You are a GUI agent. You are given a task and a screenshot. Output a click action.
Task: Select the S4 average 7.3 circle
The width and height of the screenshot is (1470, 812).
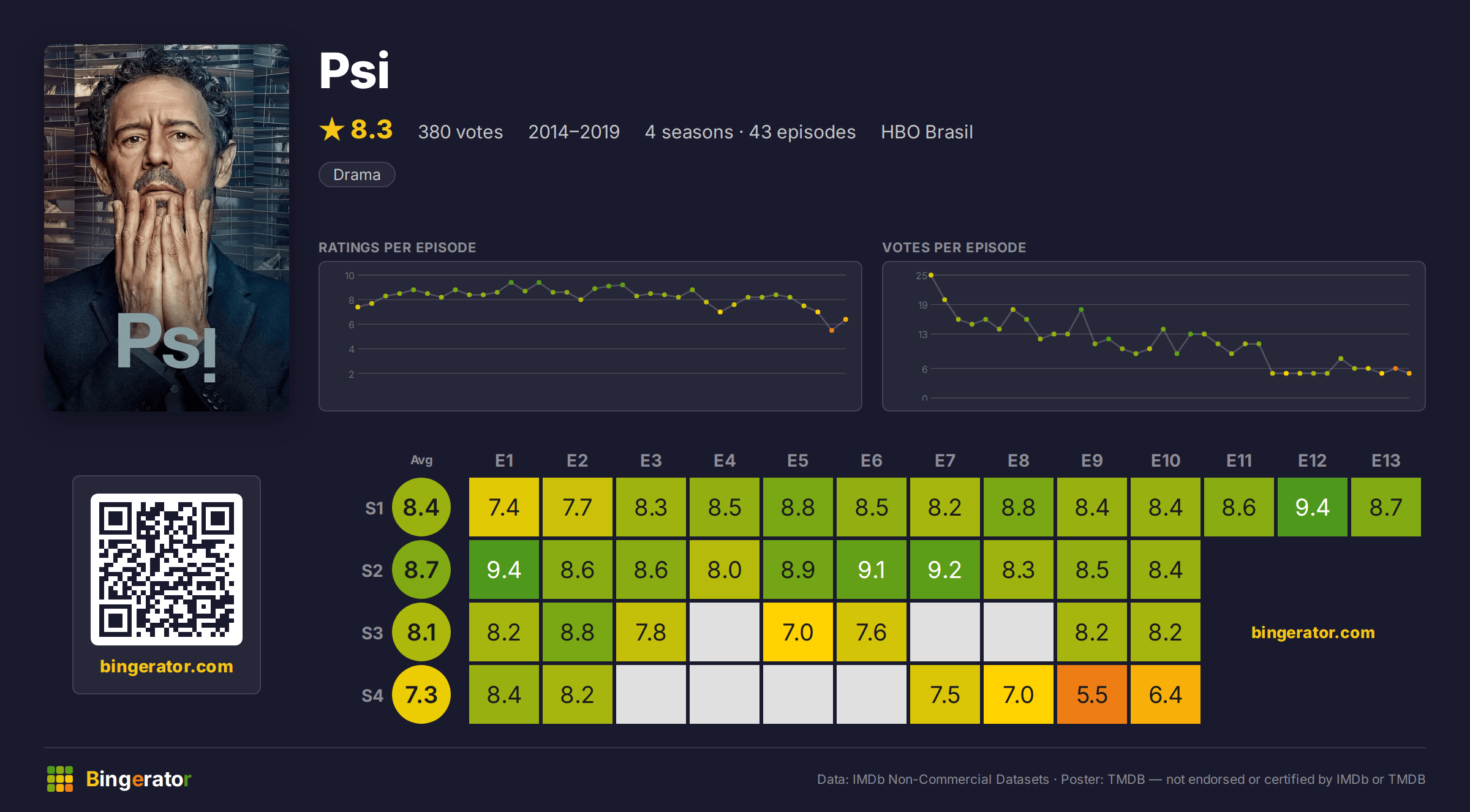(421, 694)
